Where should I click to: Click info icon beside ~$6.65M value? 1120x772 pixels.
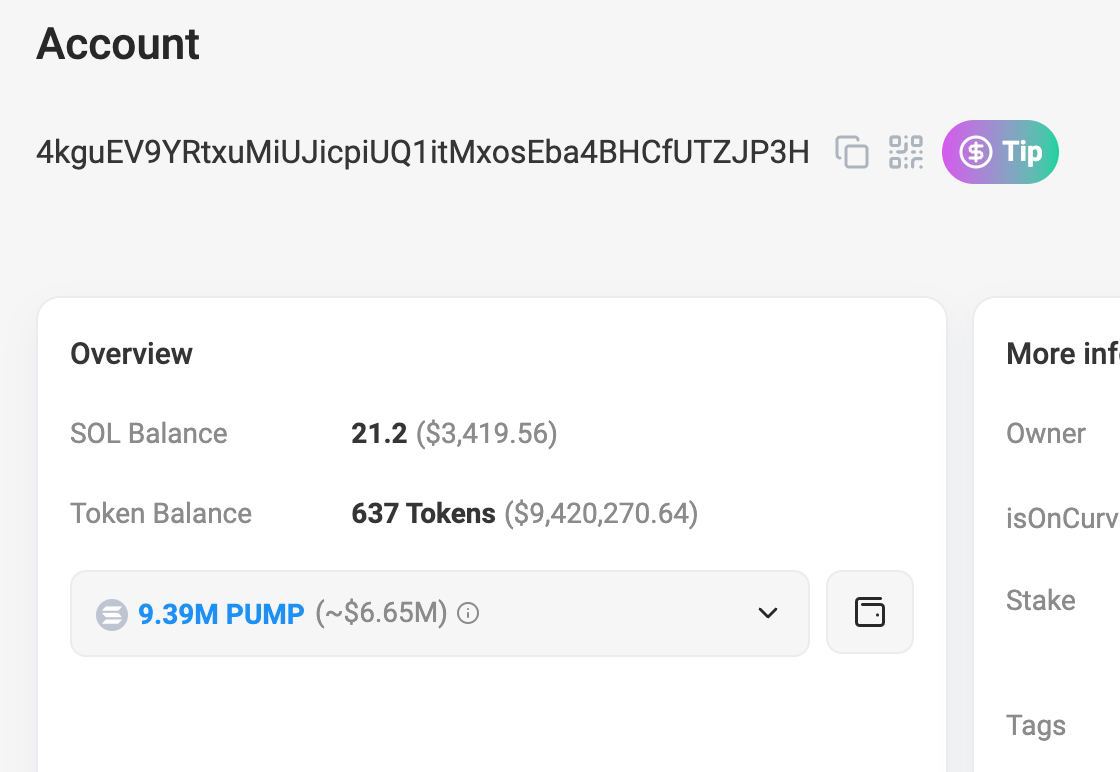click(468, 613)
